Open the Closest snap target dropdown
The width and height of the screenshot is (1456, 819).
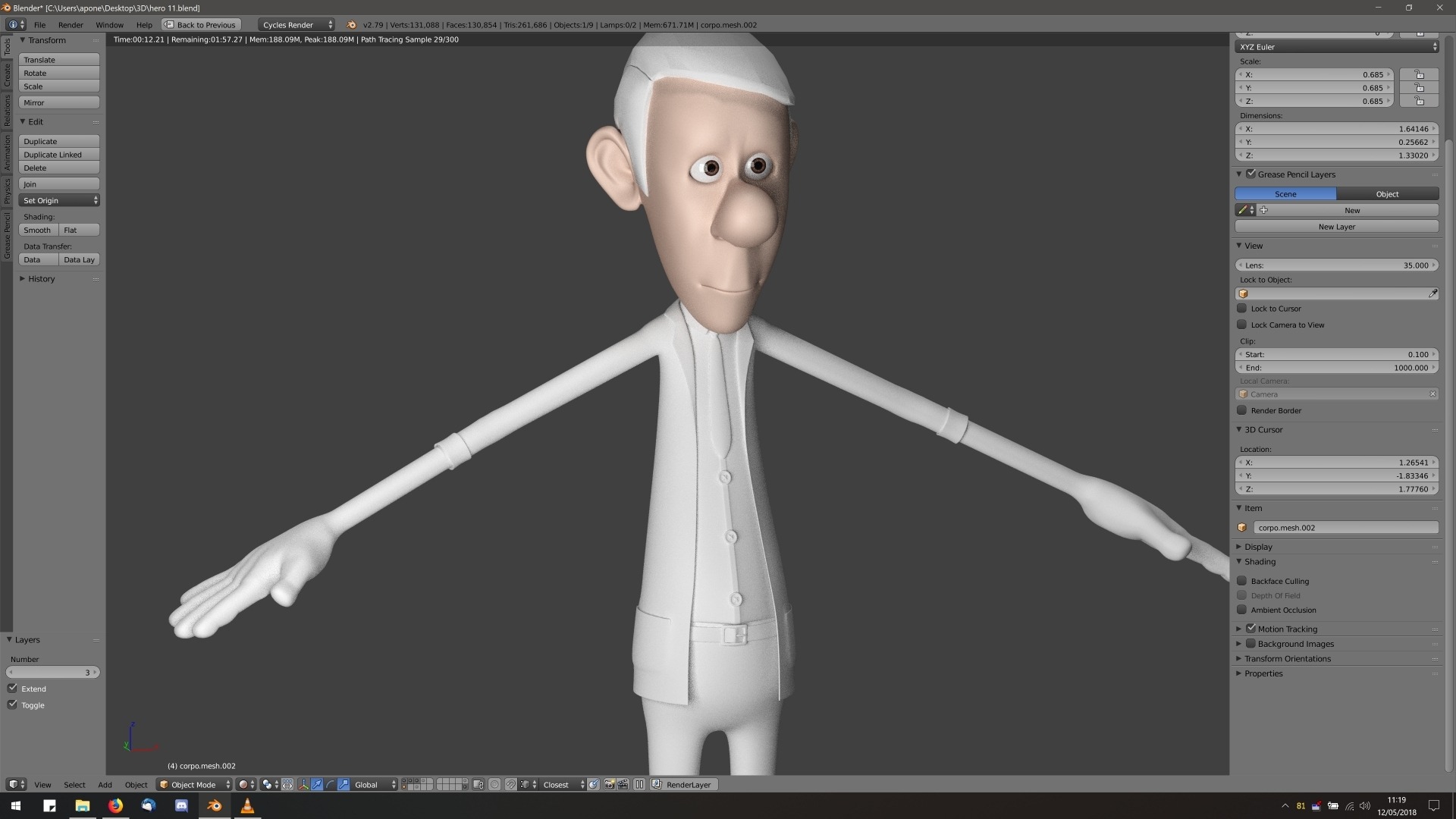pos(563,785)
